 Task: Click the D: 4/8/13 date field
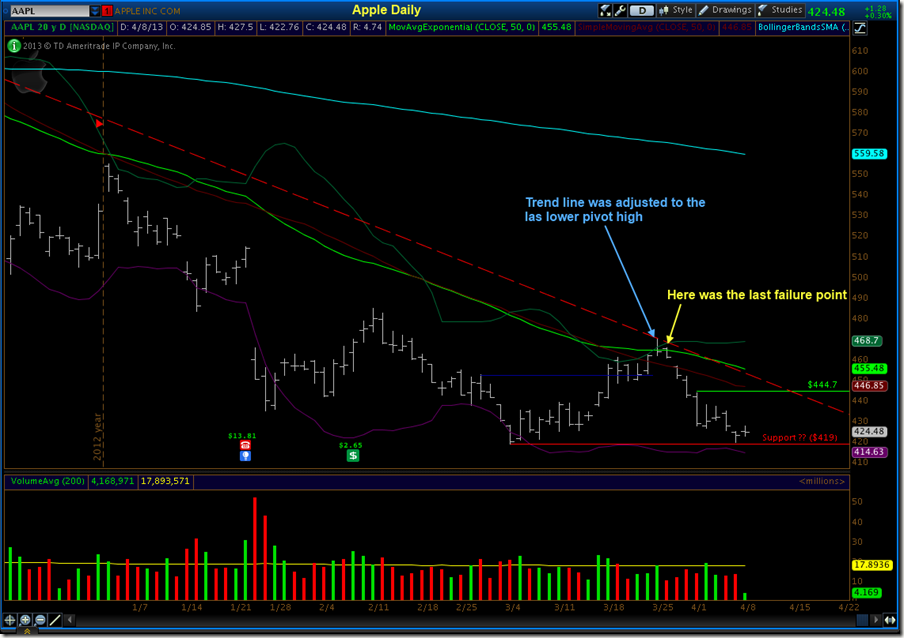tap(141, 27)
